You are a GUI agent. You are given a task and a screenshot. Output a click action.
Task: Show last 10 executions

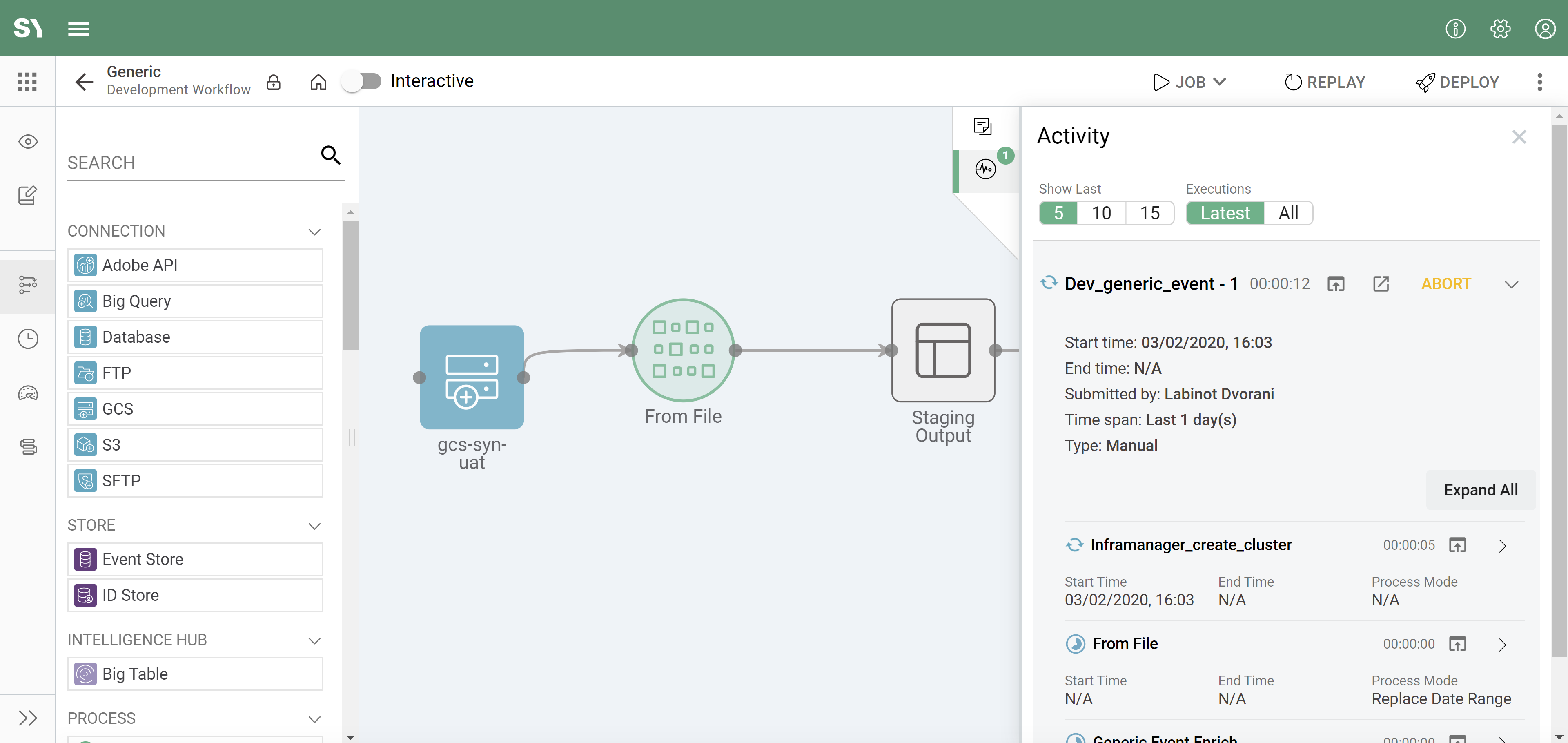(x=1101, y=213)
